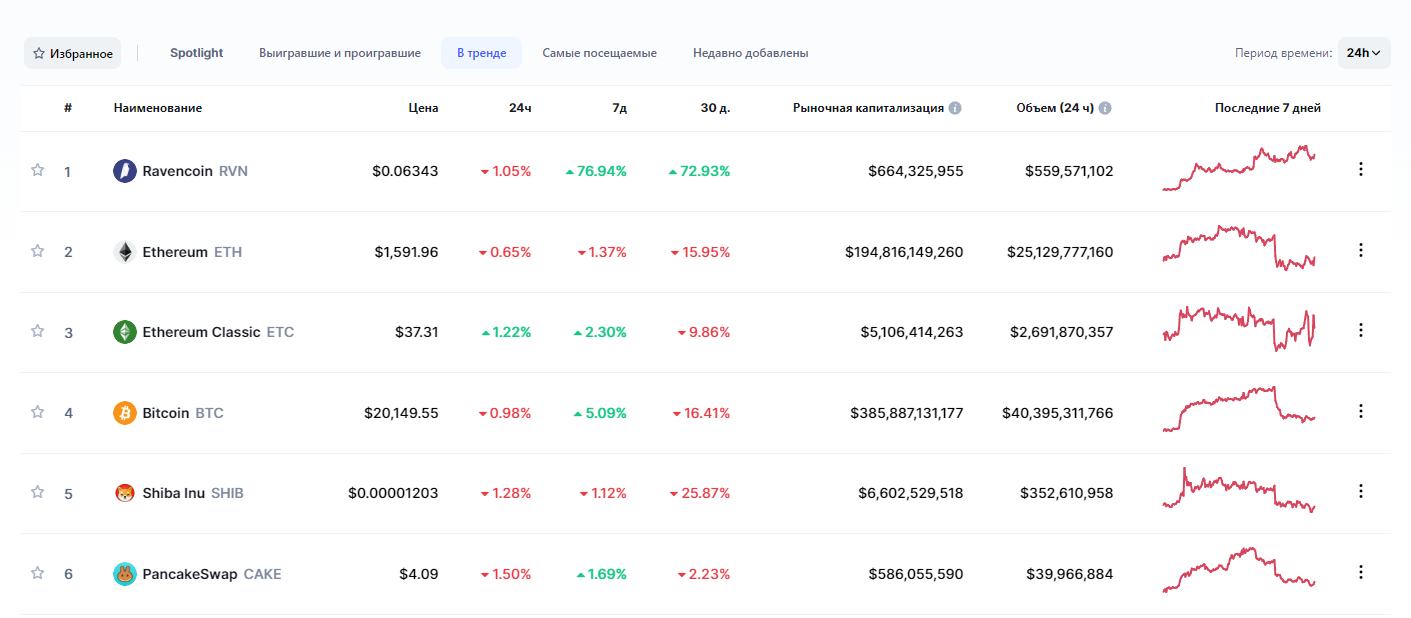Viewport: 1411px width, 618px height.
Task: Toggle favorite star for PancakeSwap
Action: point(38,573)
